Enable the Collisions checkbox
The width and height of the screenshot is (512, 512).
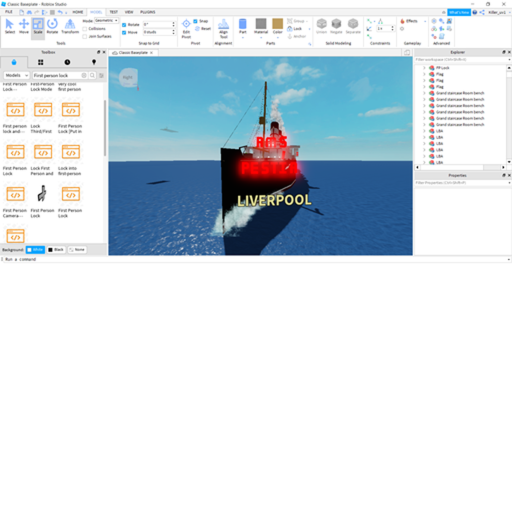pos(85,29)
